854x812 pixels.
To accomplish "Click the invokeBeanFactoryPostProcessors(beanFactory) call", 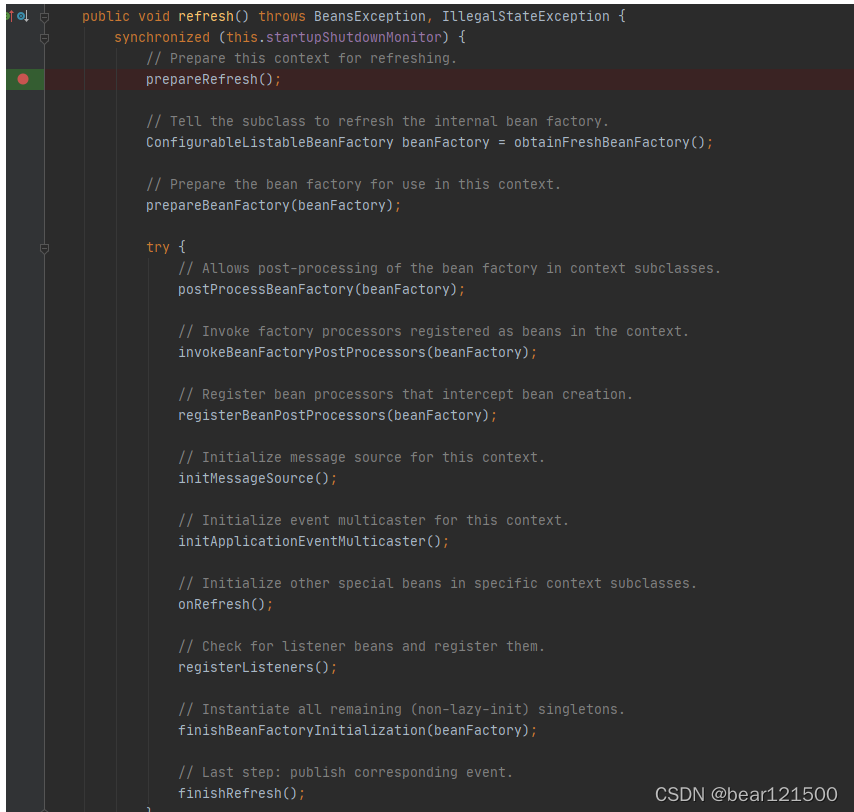I will 353,352.
